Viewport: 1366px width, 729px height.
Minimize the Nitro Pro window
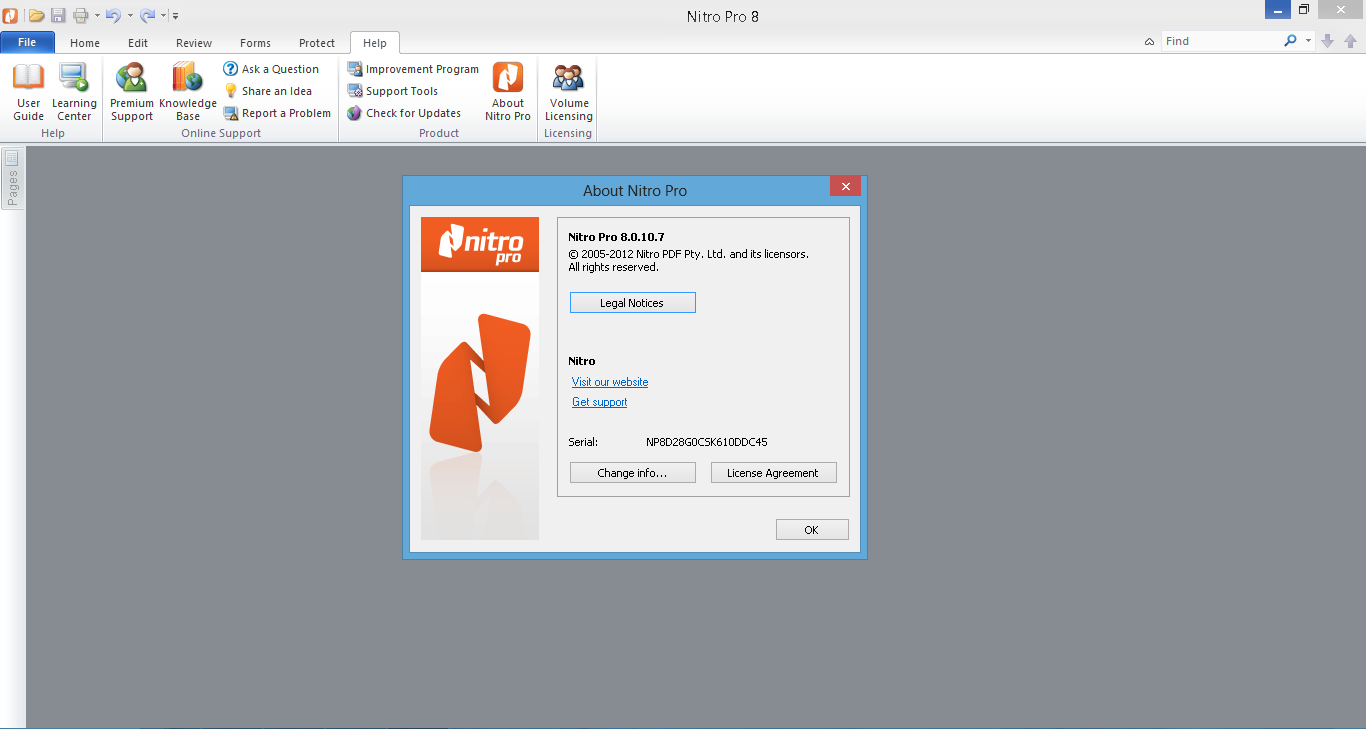[1278, 9]
